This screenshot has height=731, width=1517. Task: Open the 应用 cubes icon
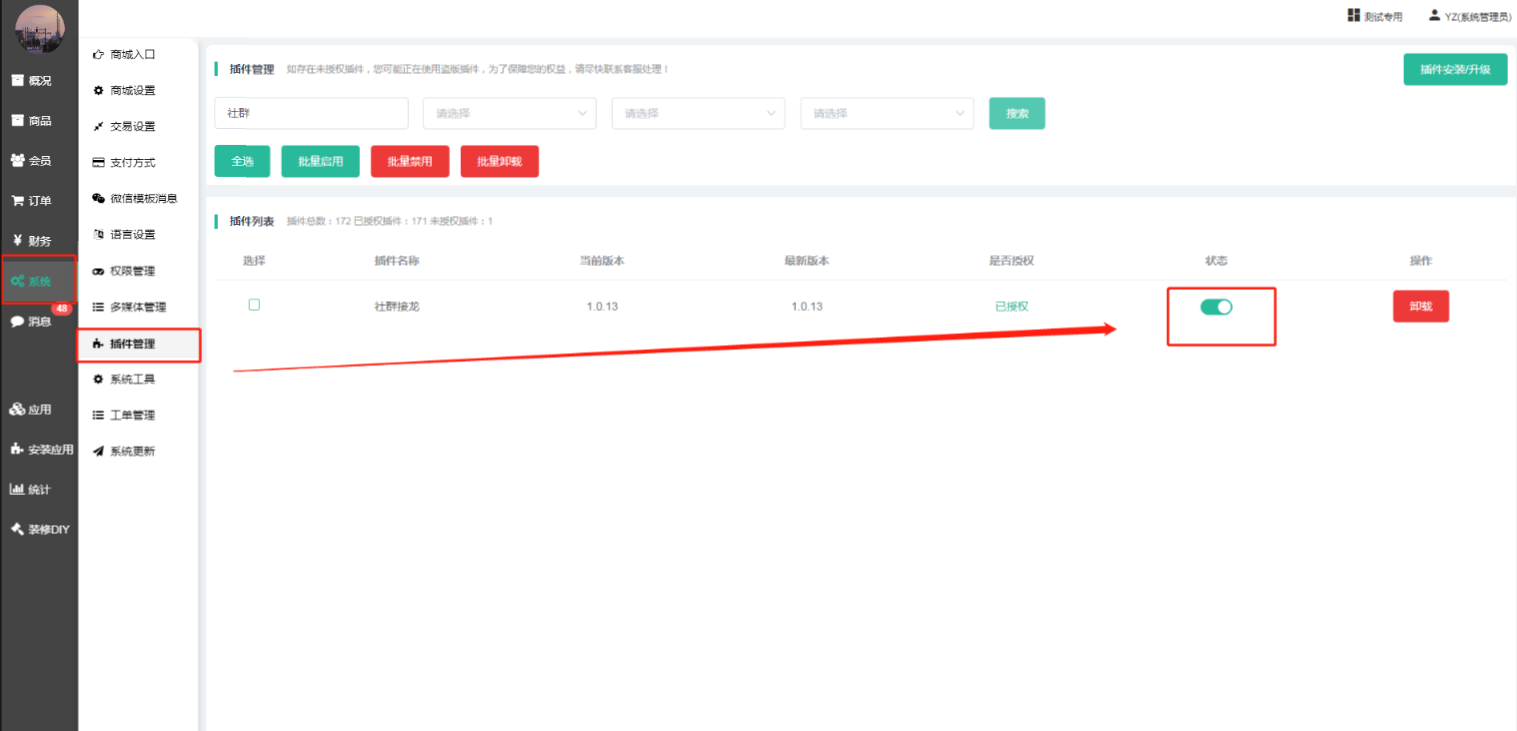click(17, 409)
